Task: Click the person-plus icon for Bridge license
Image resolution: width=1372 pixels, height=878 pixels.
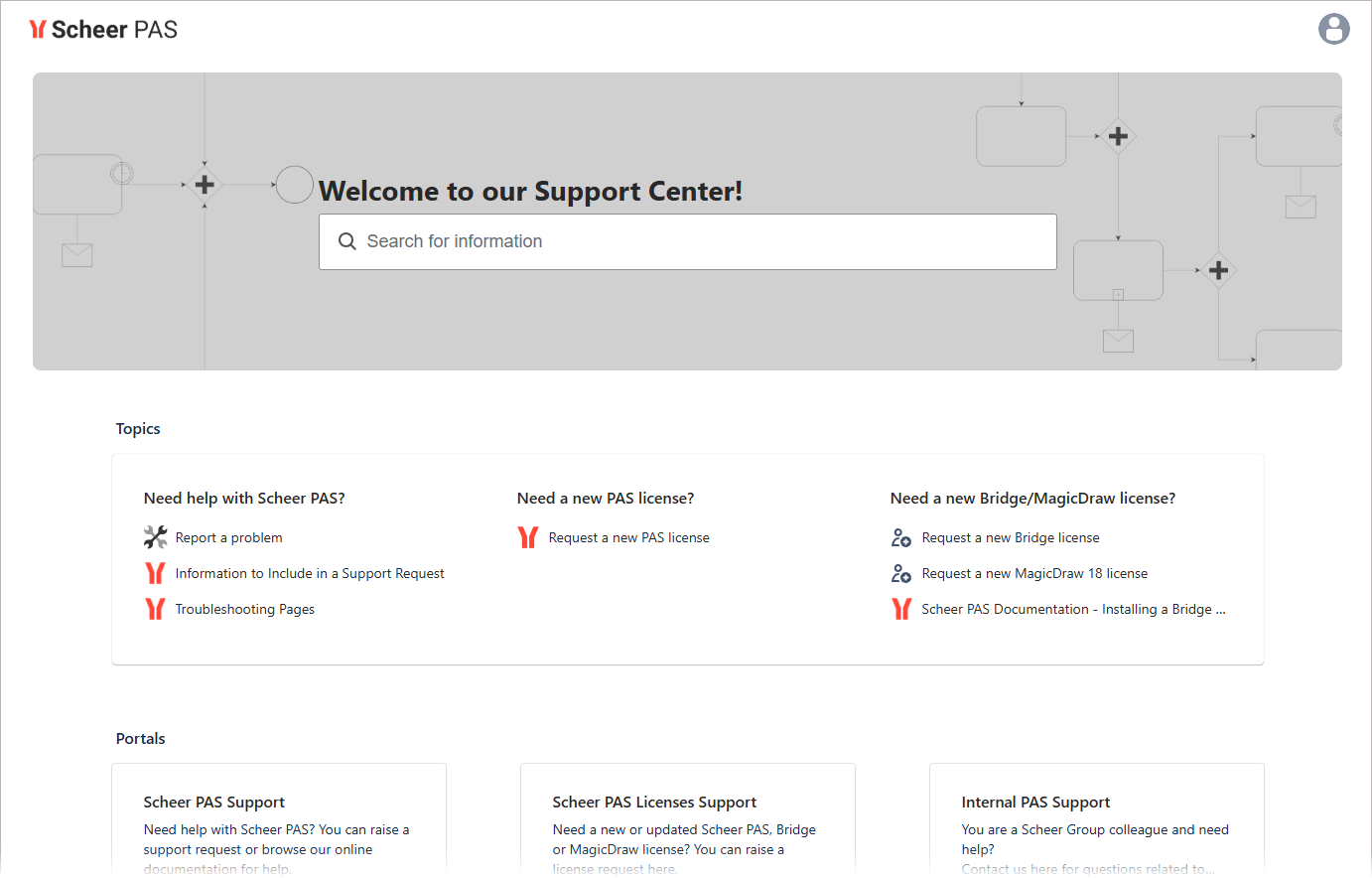Action: click(x=901, y=537)
